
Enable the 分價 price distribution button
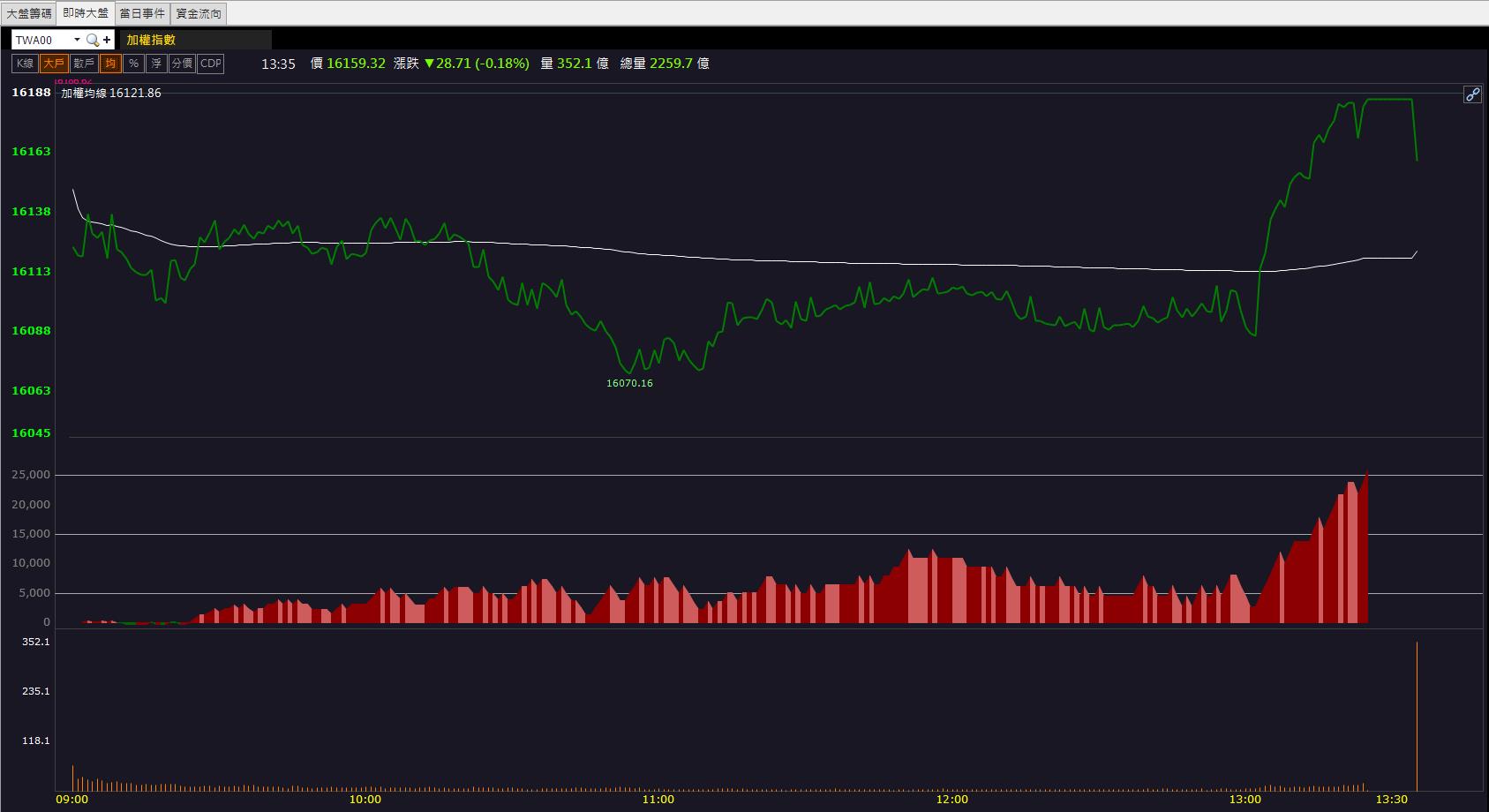tap(182, 64)
